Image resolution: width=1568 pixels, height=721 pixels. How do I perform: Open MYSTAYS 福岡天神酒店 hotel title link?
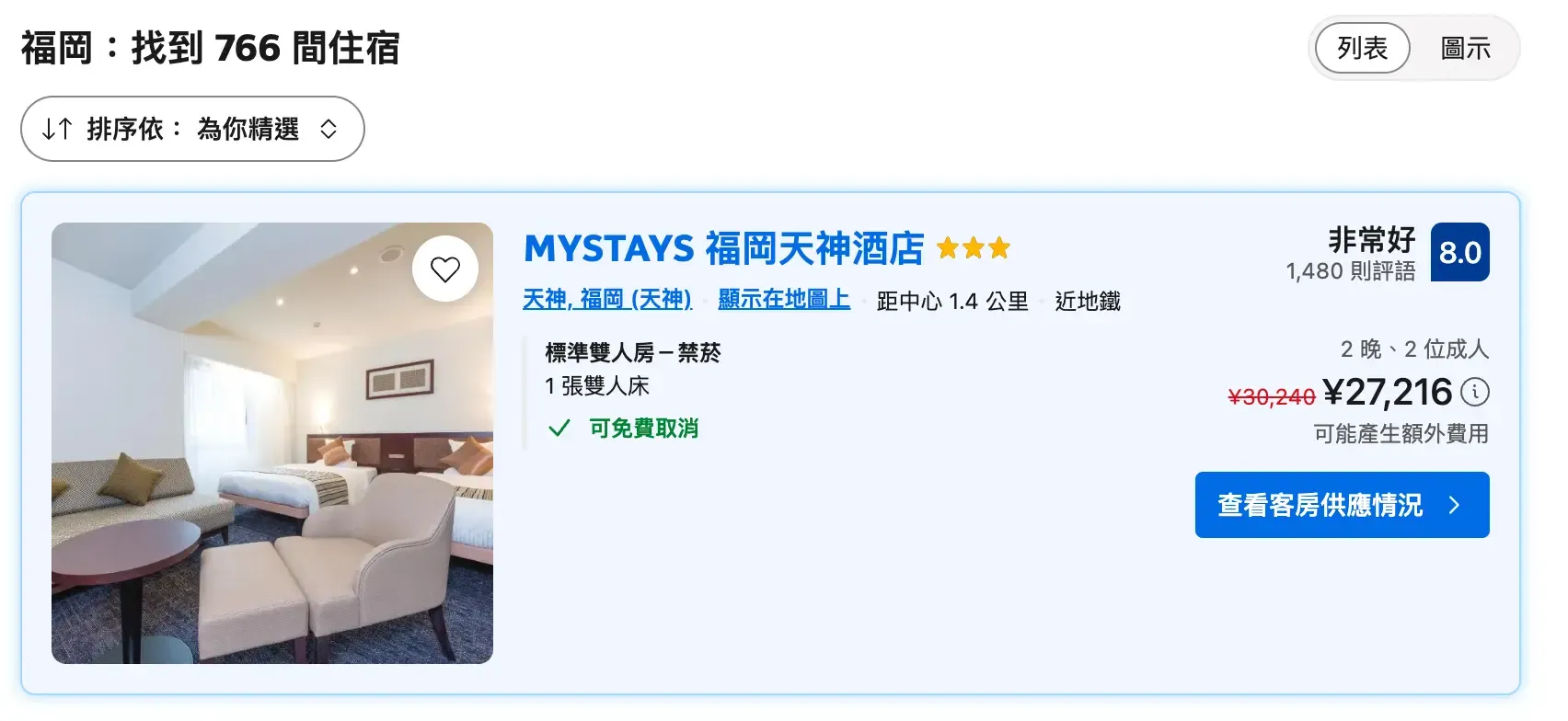[724, 248]
